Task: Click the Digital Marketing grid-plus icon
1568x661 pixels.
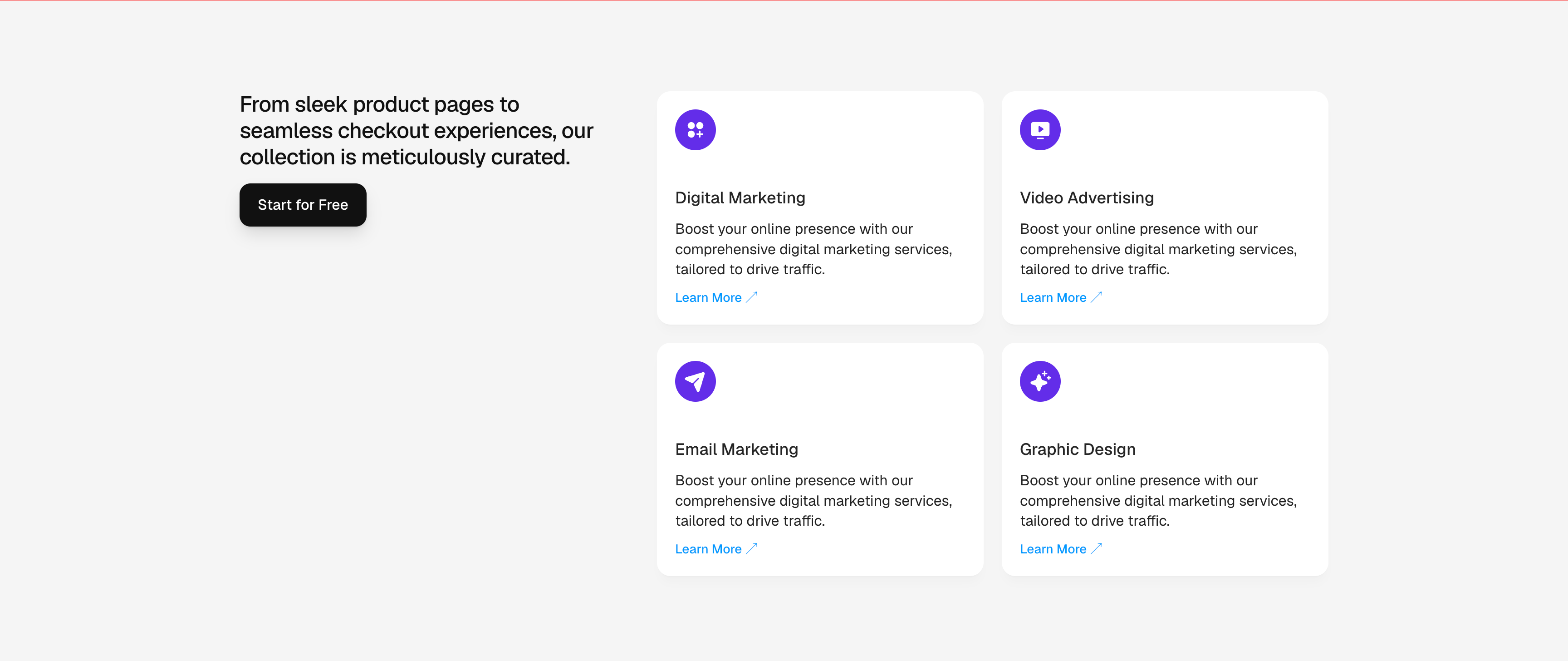Action: tap(695, 130)
